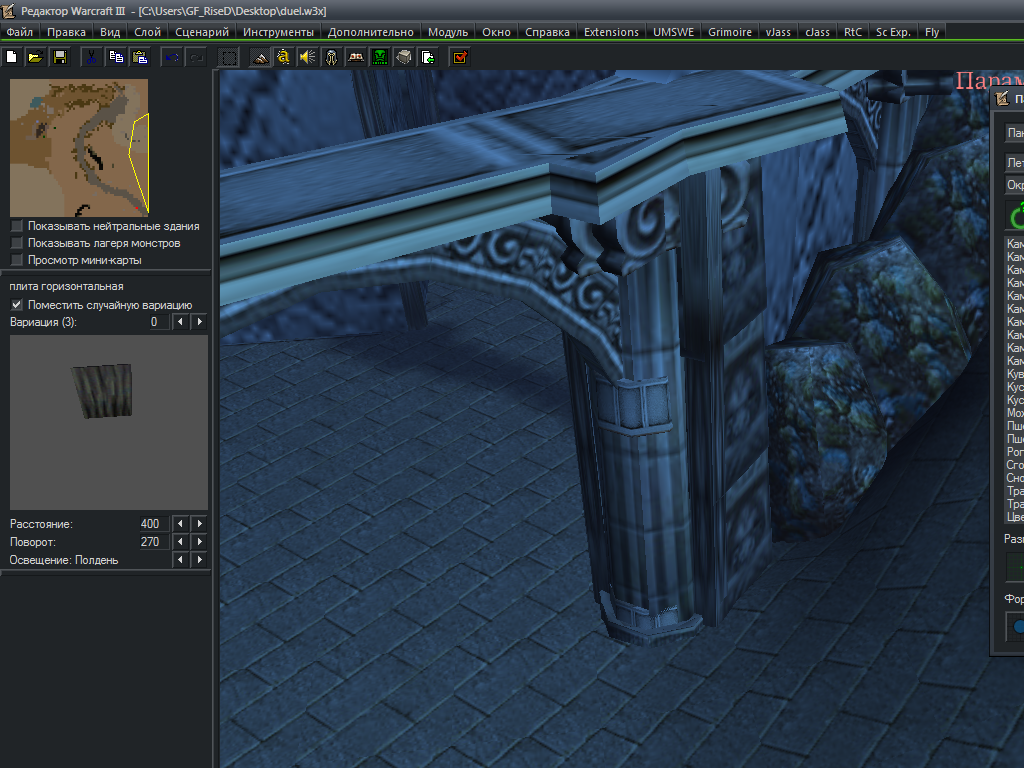Viewport: 1024px width, 768px height.
Task: Open the Object Editor helmet icon
Action: click(331, 57)
